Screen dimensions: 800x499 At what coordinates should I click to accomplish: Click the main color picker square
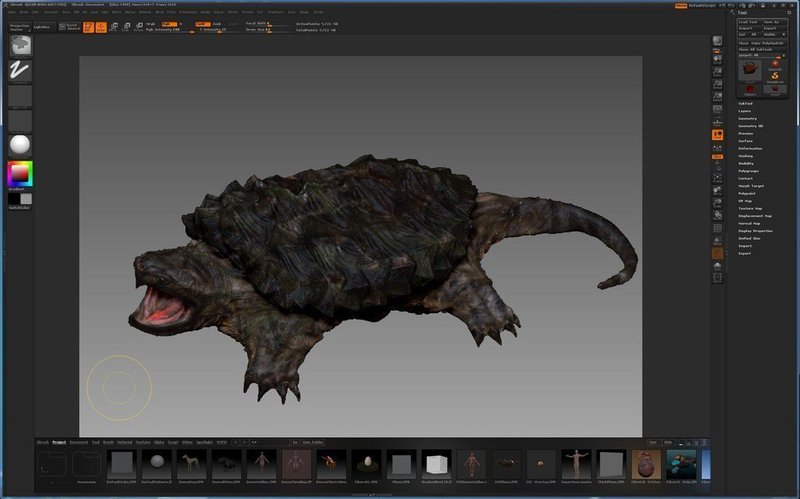pyautogui.click(x=20, y=174)
